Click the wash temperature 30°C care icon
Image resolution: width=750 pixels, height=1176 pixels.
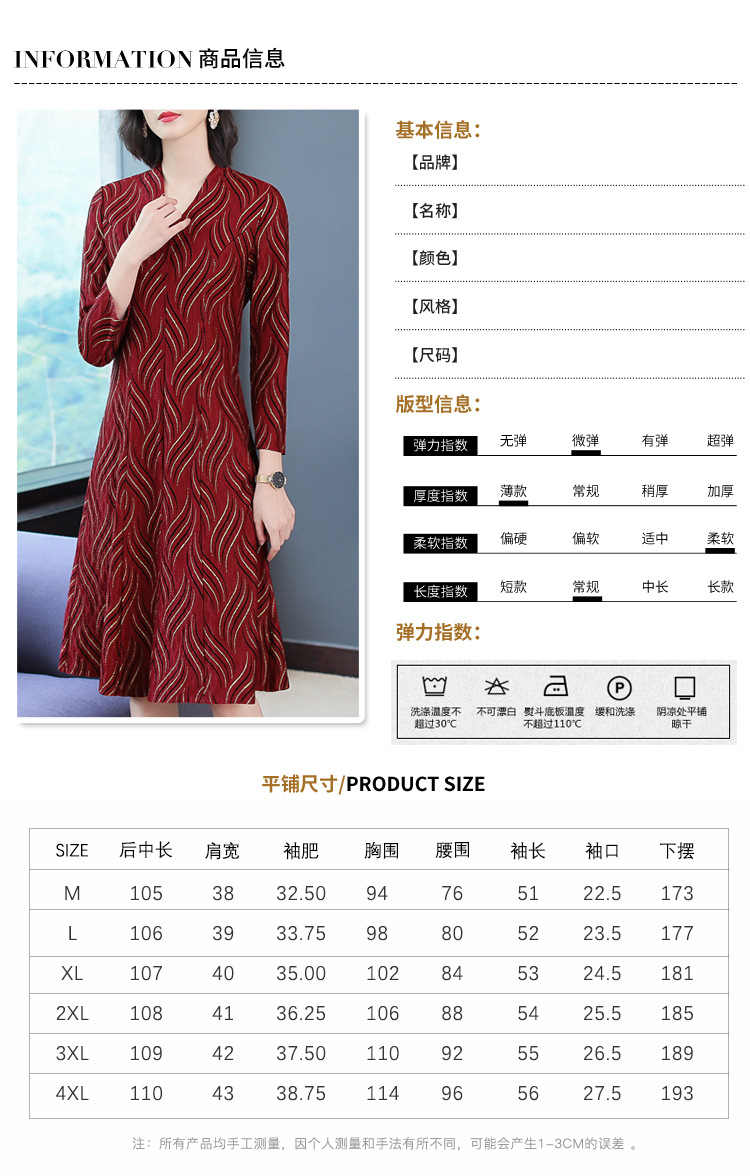tap(434, 686)
